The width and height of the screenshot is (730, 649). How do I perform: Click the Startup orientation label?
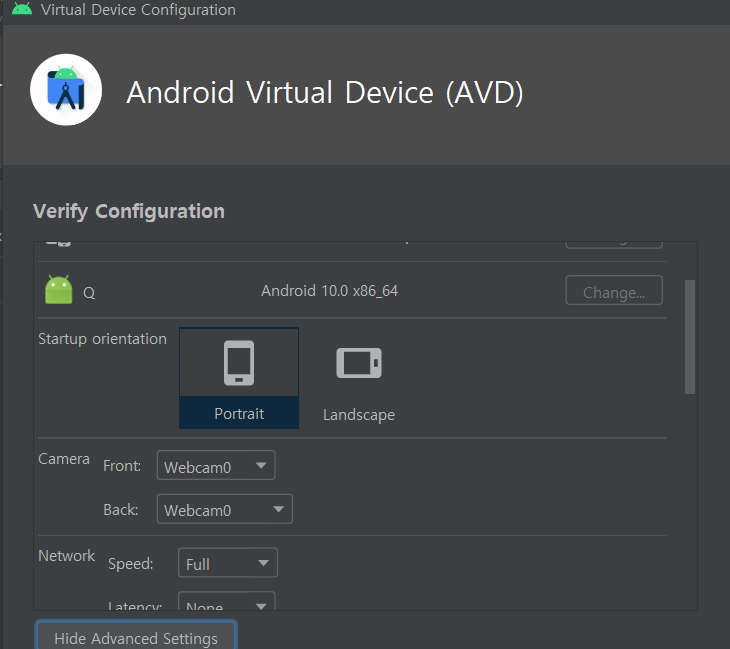coord(102,339)
